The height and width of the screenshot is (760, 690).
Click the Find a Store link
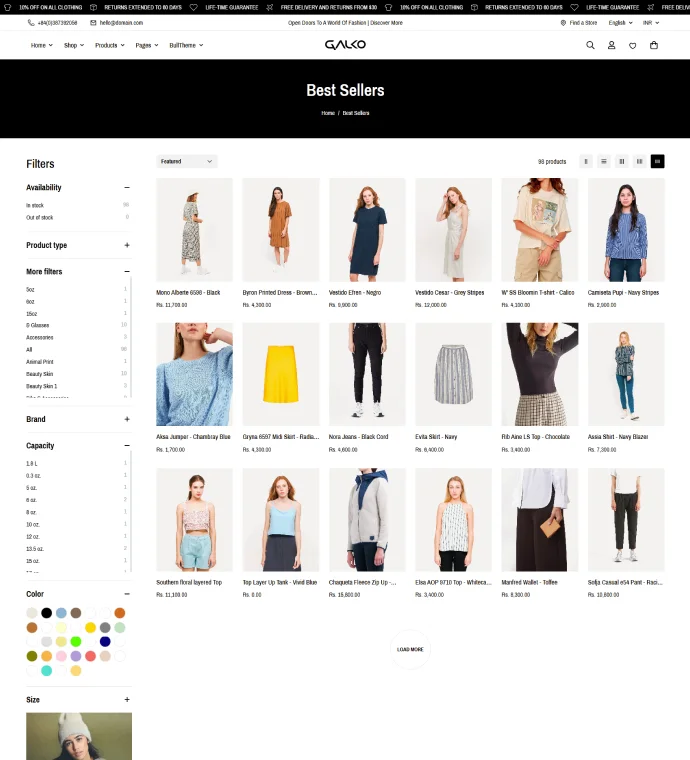pos(583,23)
